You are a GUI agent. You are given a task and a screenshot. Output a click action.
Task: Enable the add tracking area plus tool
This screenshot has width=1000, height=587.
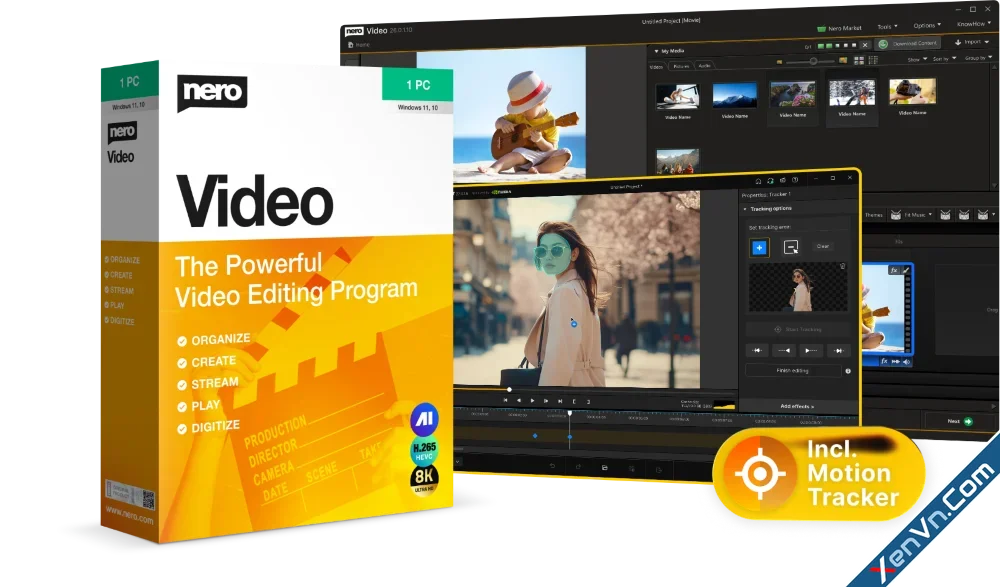coord(759,248)
